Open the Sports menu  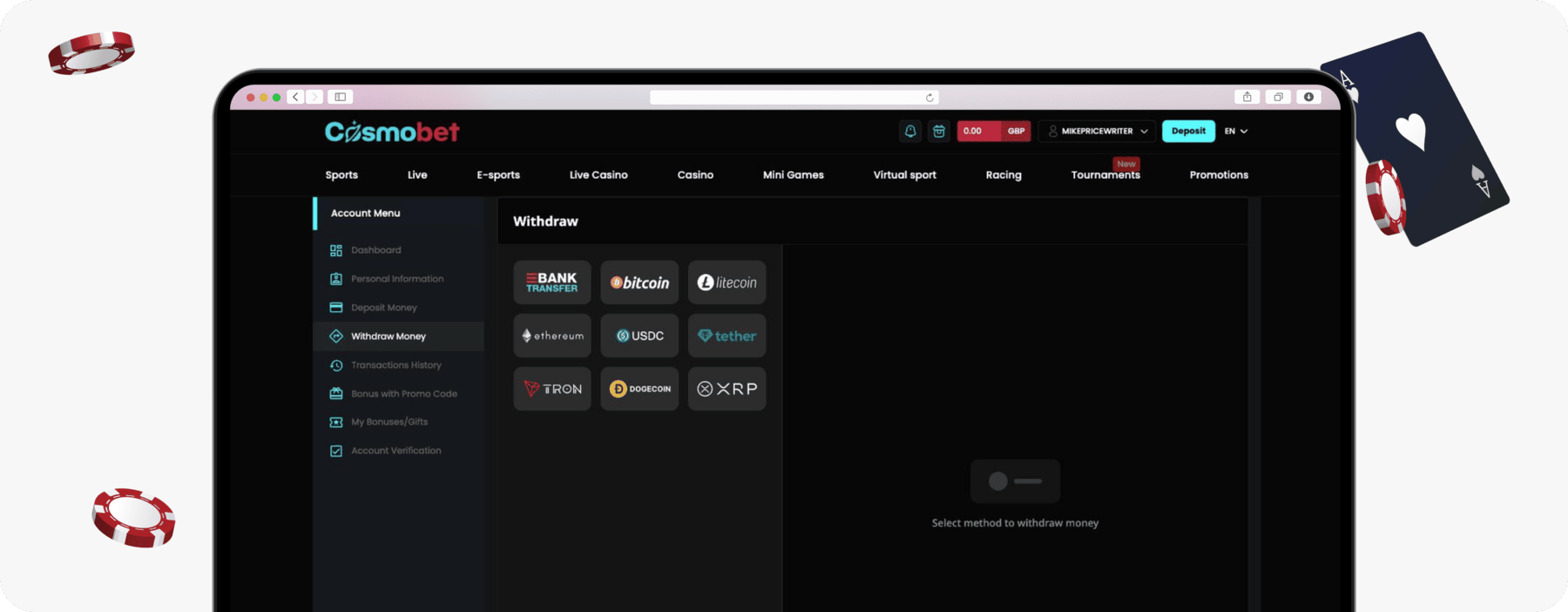(x=341, y=175)
